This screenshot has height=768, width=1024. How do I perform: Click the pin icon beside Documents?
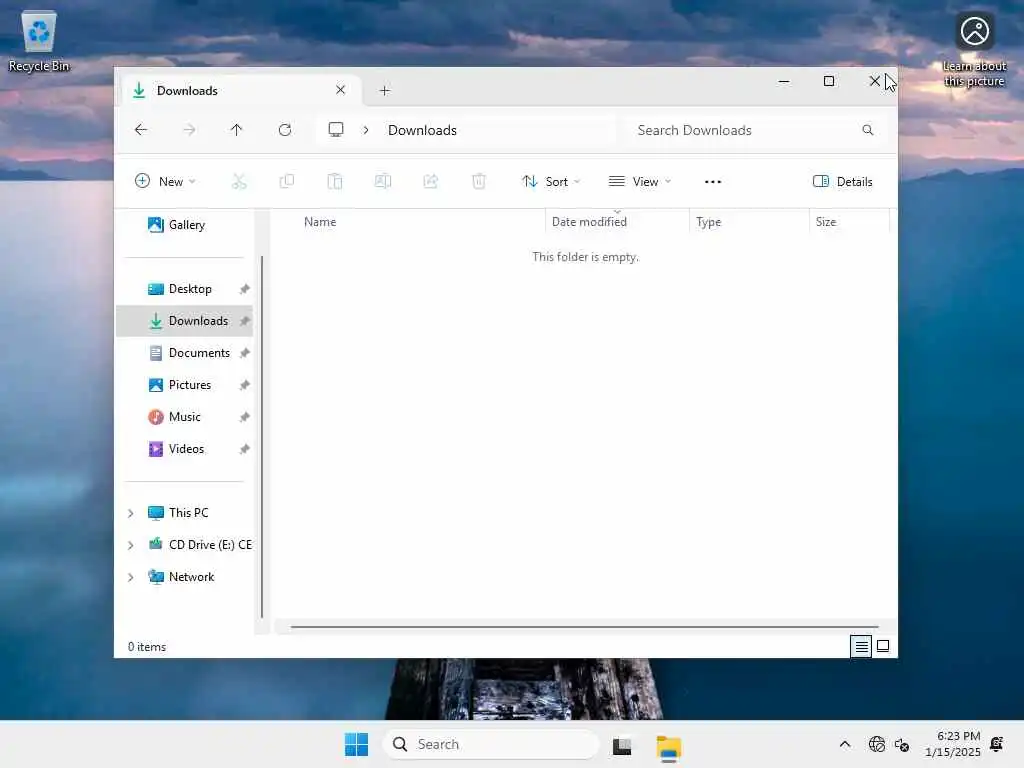tap(244, 353)
